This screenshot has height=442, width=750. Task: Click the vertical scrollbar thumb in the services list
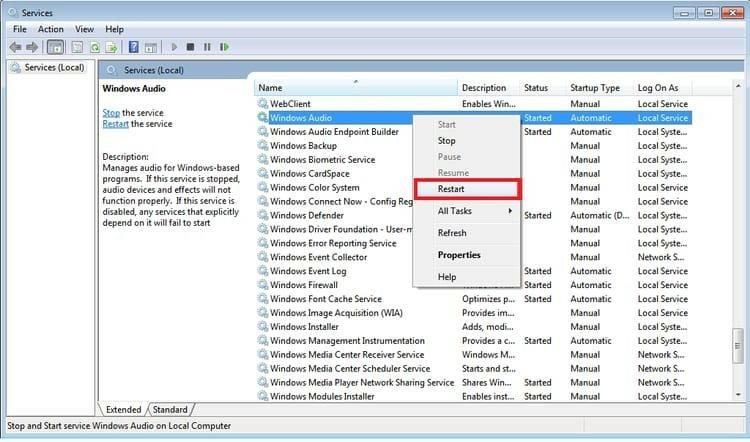[x=739, y=345]
